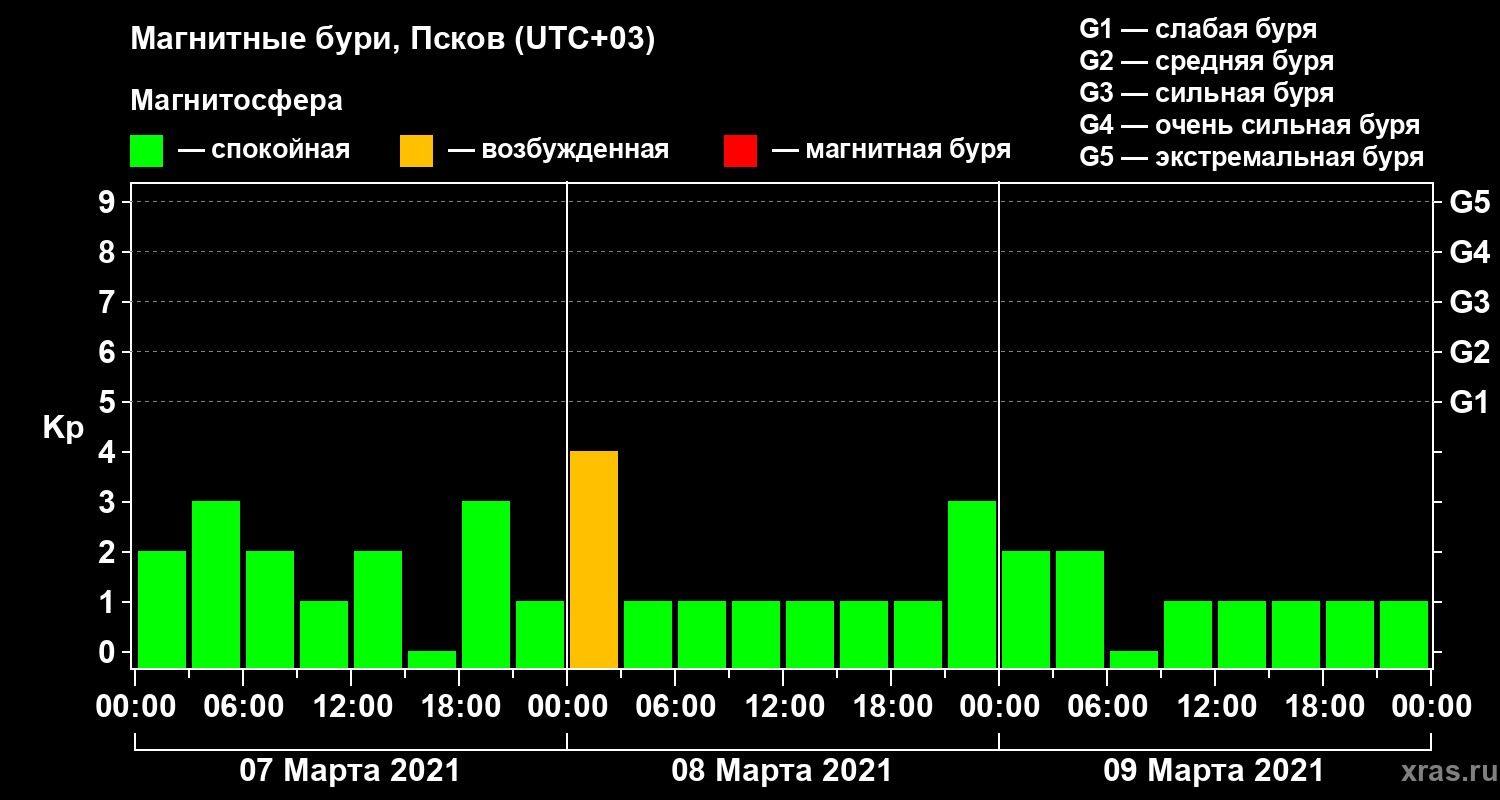
Task: Click the right-axis 'G5' label
Action: (x=1469, y=202)
